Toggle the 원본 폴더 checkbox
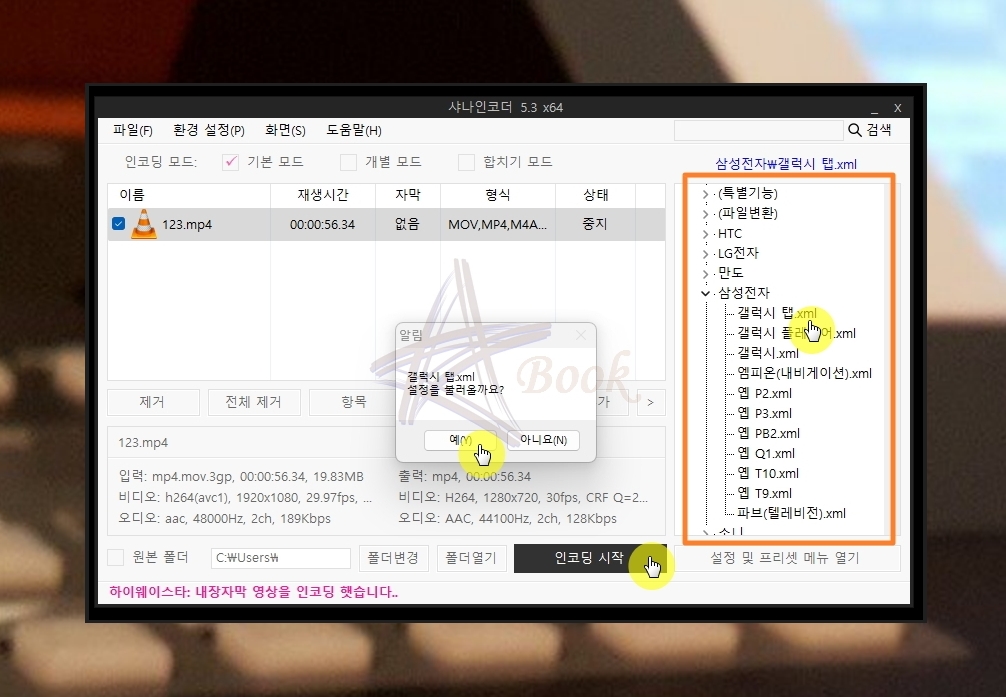The image size is (1006, 697). click(x=115, y=558)
